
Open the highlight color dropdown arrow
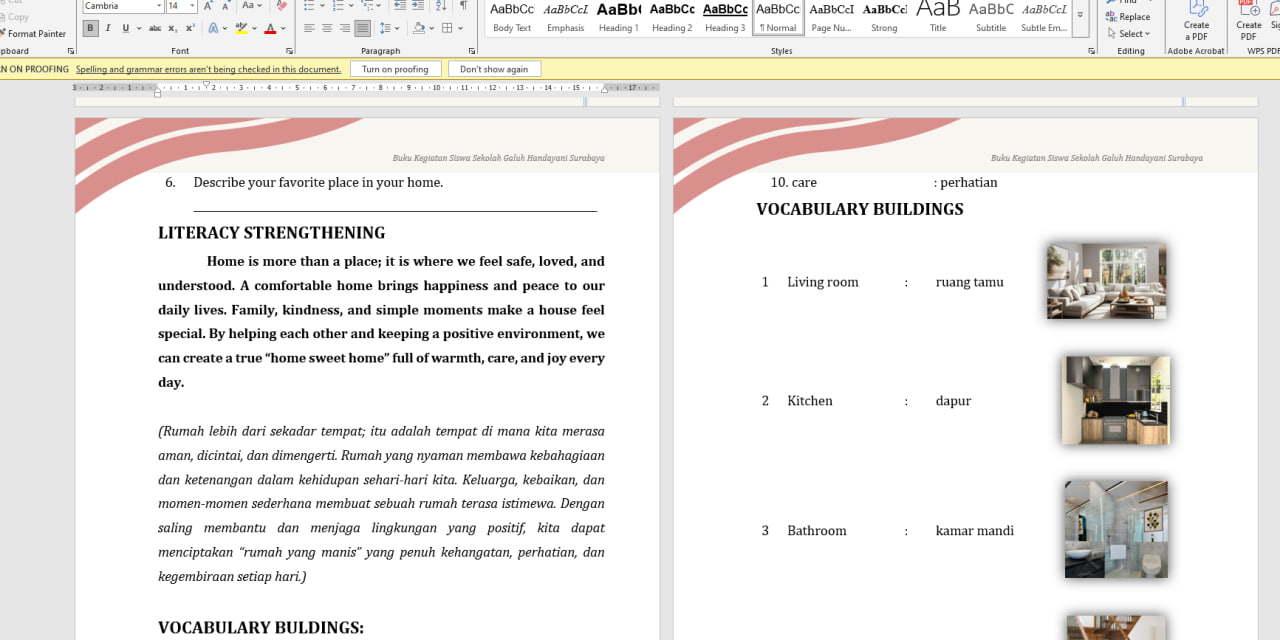pos(254,28)
